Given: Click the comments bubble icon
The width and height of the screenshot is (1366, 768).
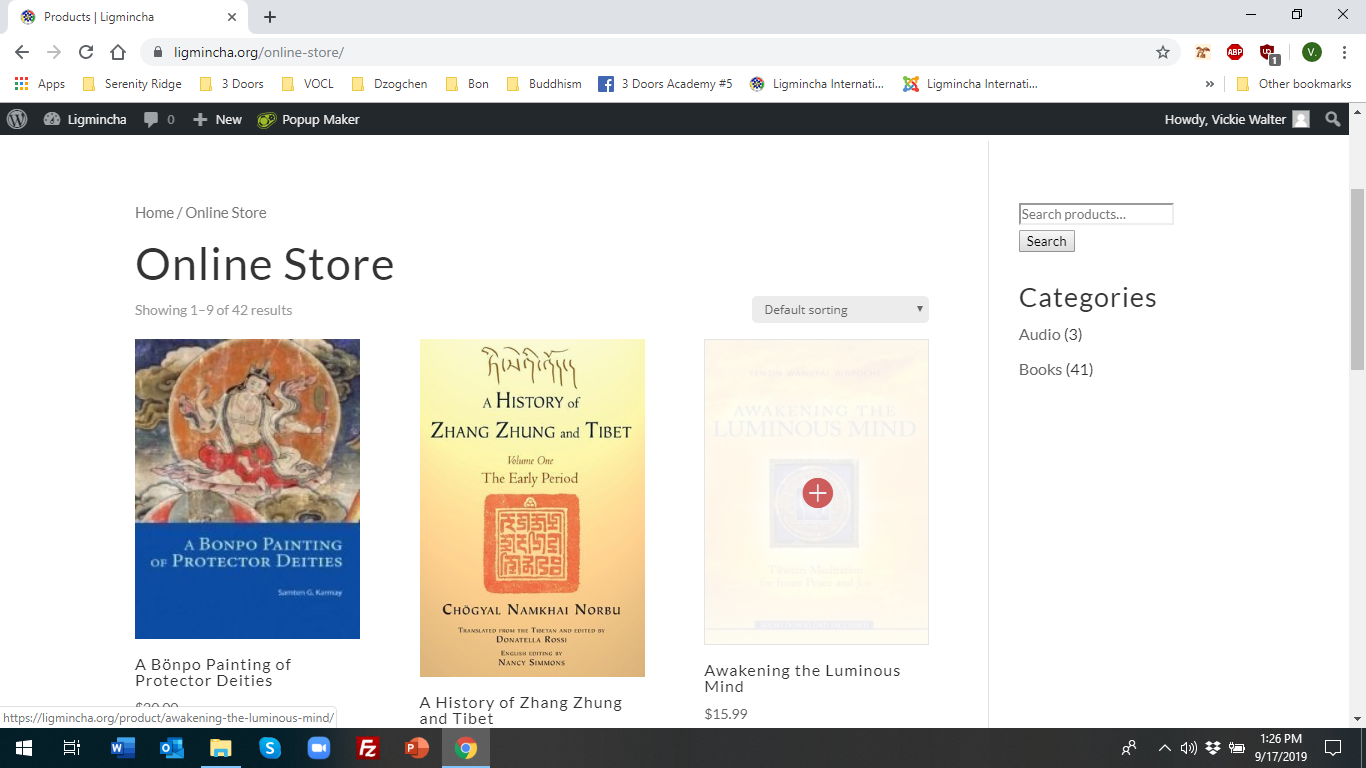Looking at the screenshot, I should pos(151,119).
